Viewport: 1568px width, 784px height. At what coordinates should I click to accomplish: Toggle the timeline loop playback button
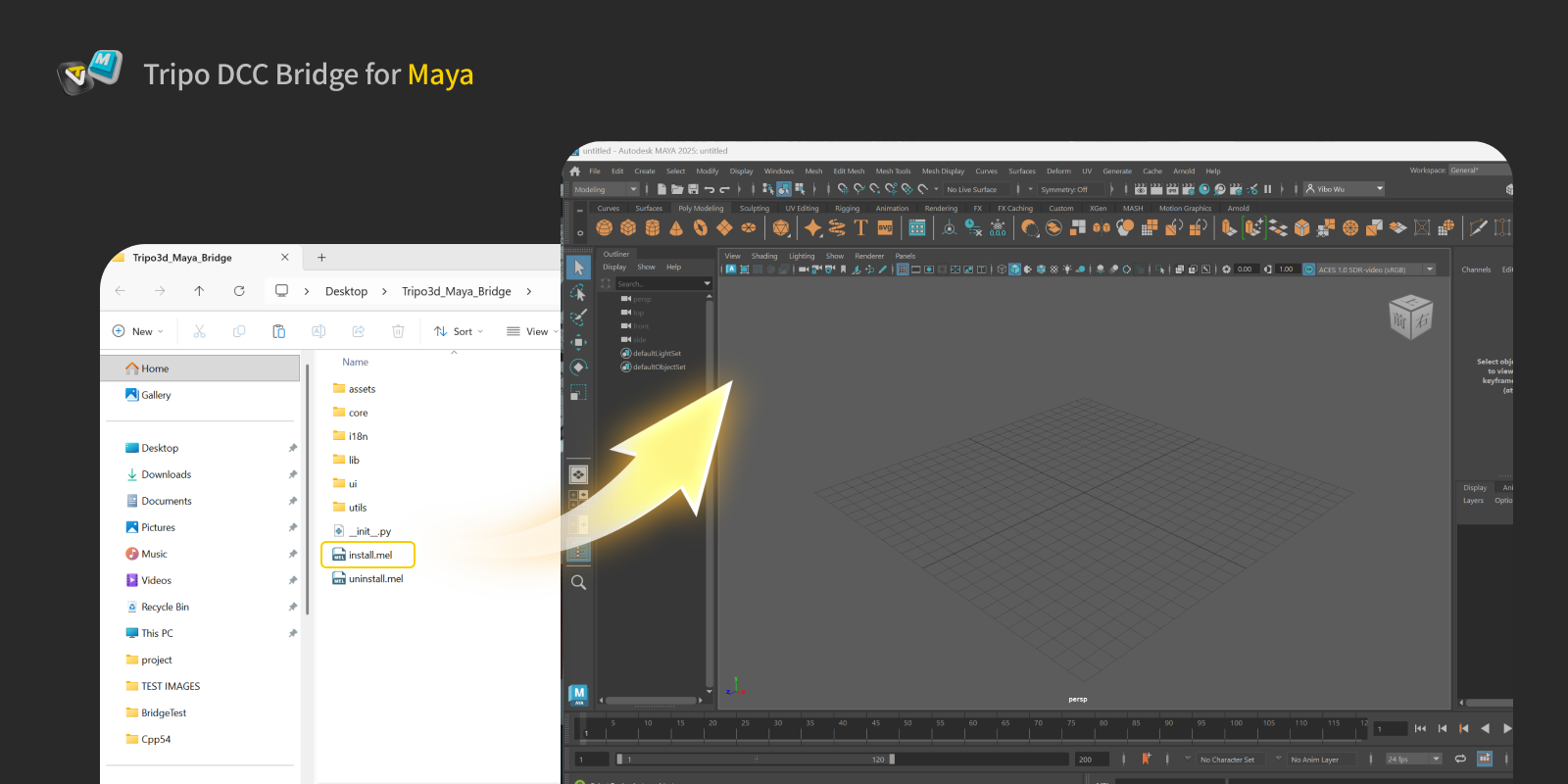click(1460, 759)
